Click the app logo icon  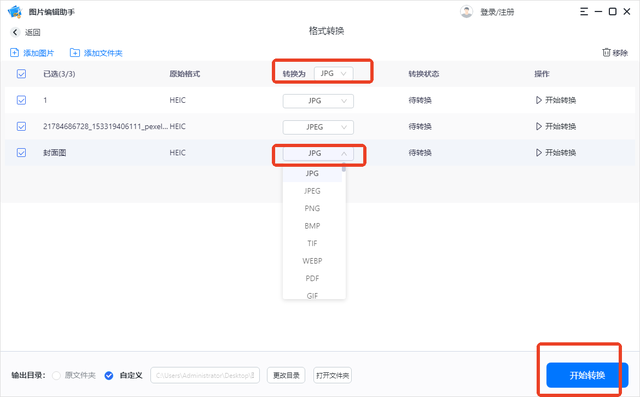(x=15, y=11)
